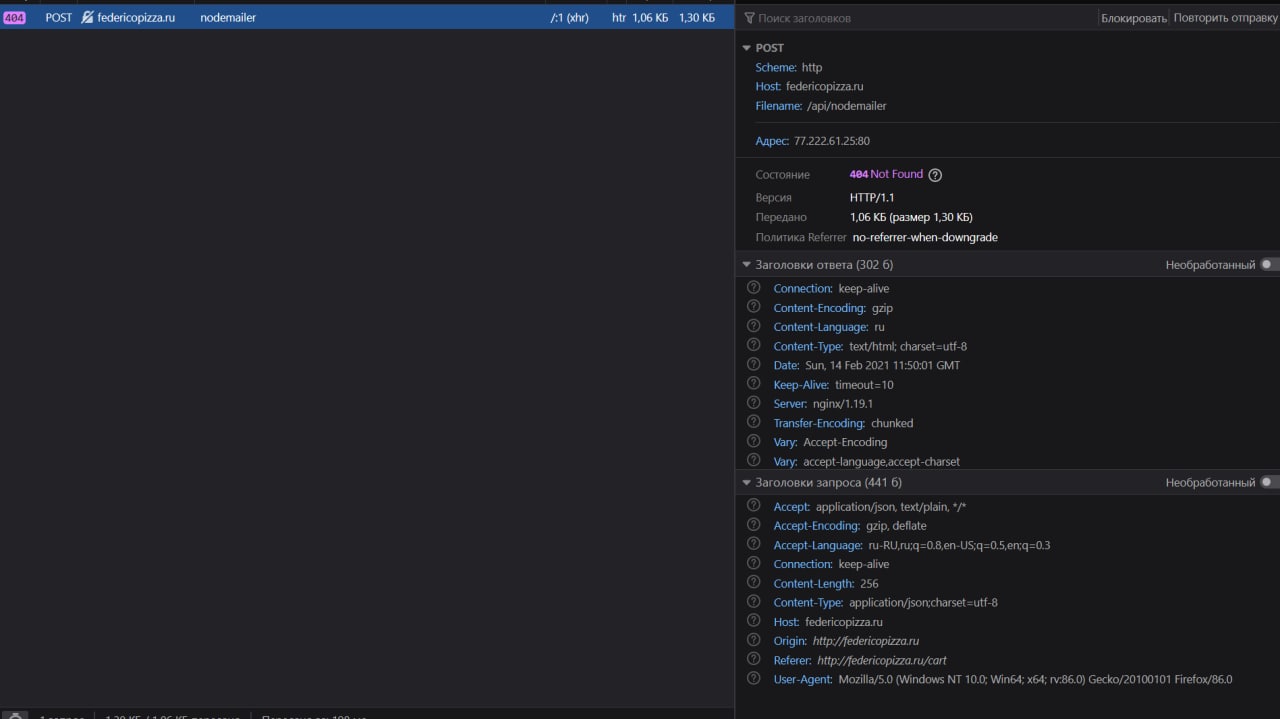Open help for the Accept request header
This screenshot has width=1280, height=719.
coord(754,506)
